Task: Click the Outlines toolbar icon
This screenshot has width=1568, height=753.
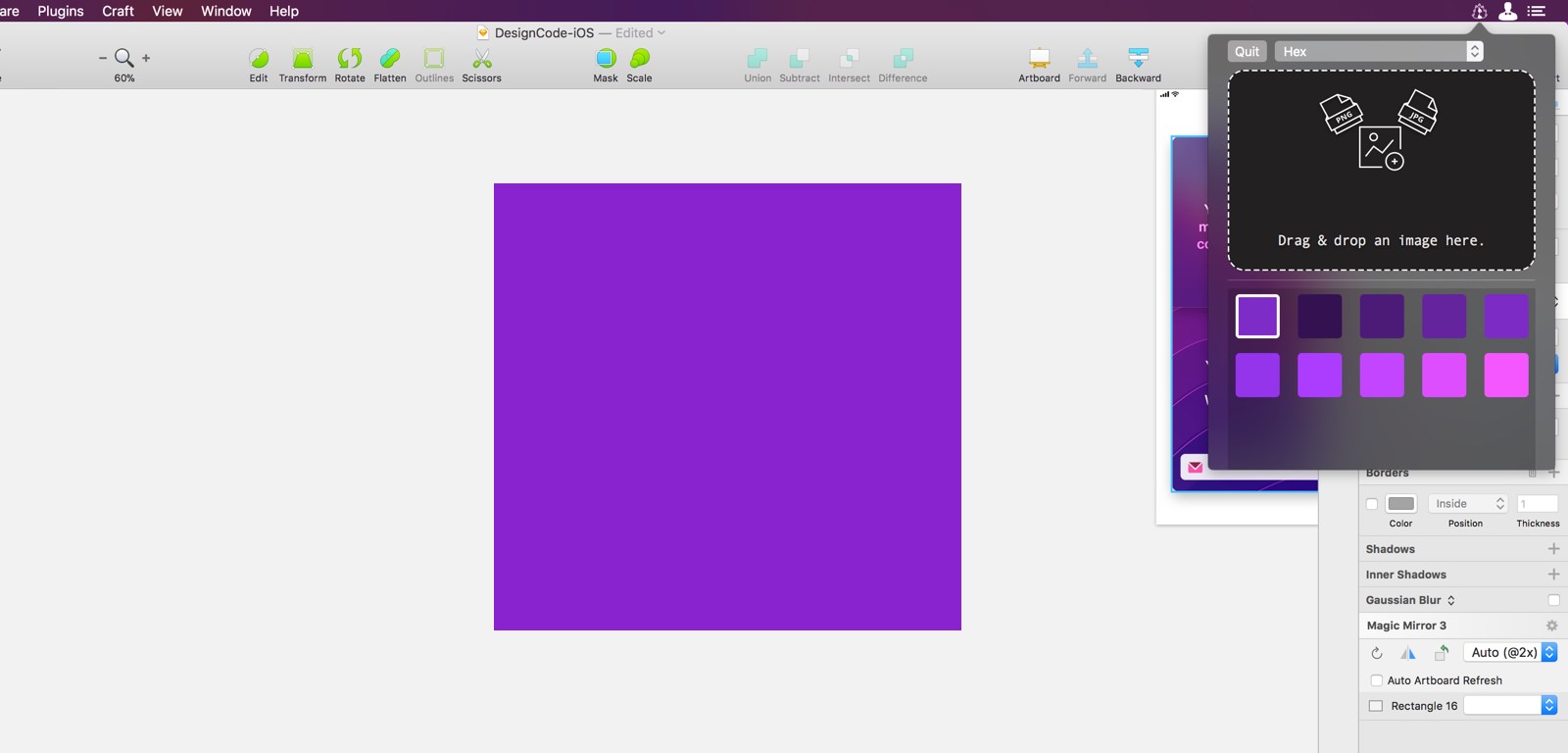Action: pos(434,59)
